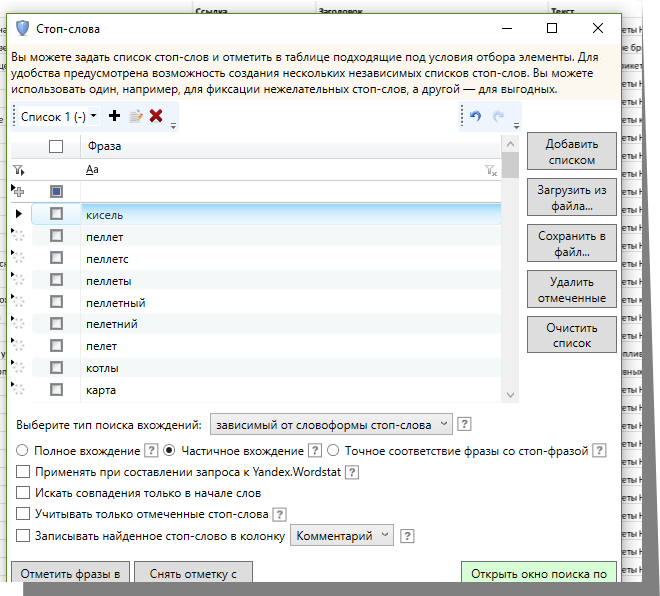This screenshot has width=660, height=596.
Task: Check the box for пеллет
Action: [56, 236]
